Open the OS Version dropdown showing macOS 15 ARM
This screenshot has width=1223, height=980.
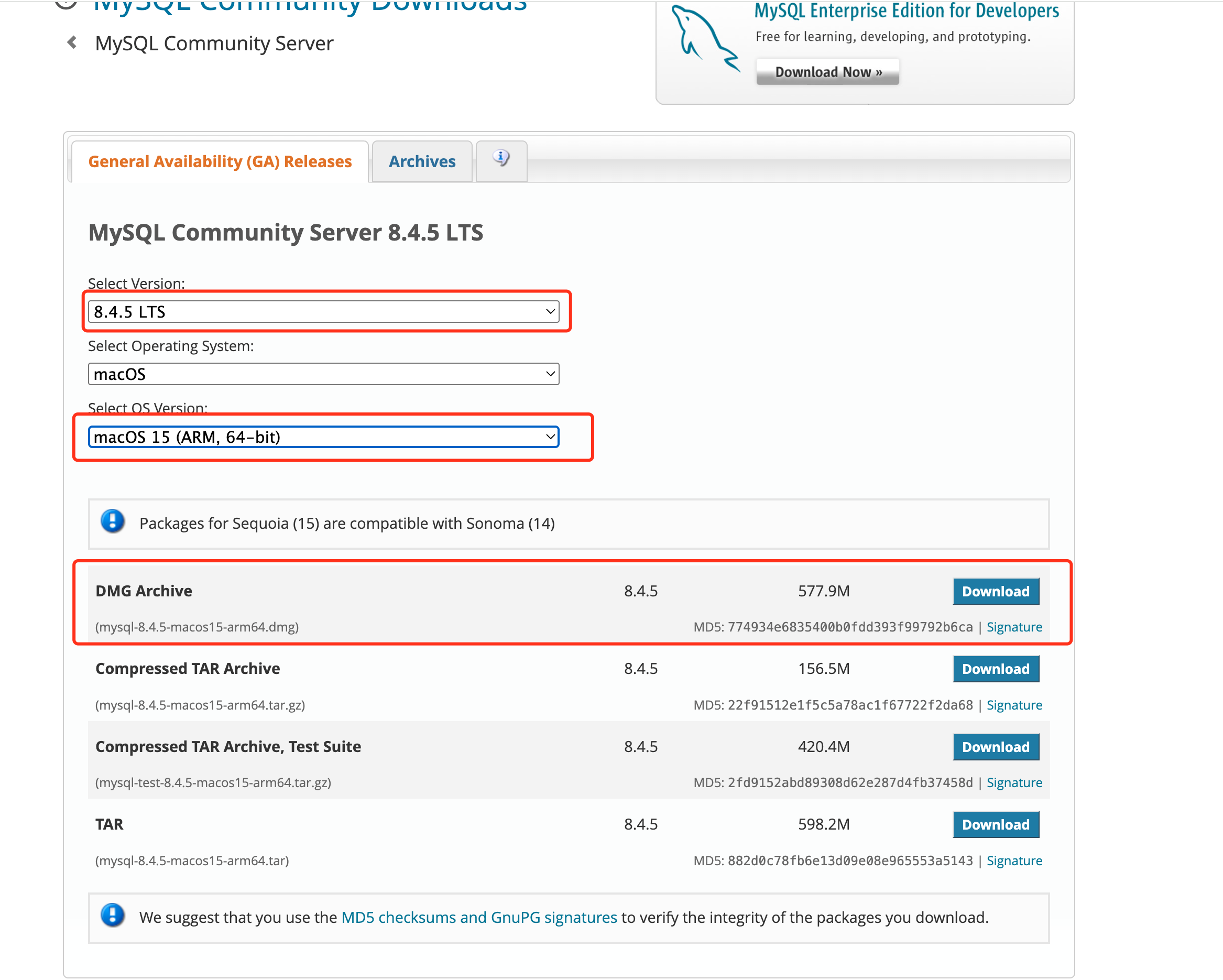(x=323, y=437)
